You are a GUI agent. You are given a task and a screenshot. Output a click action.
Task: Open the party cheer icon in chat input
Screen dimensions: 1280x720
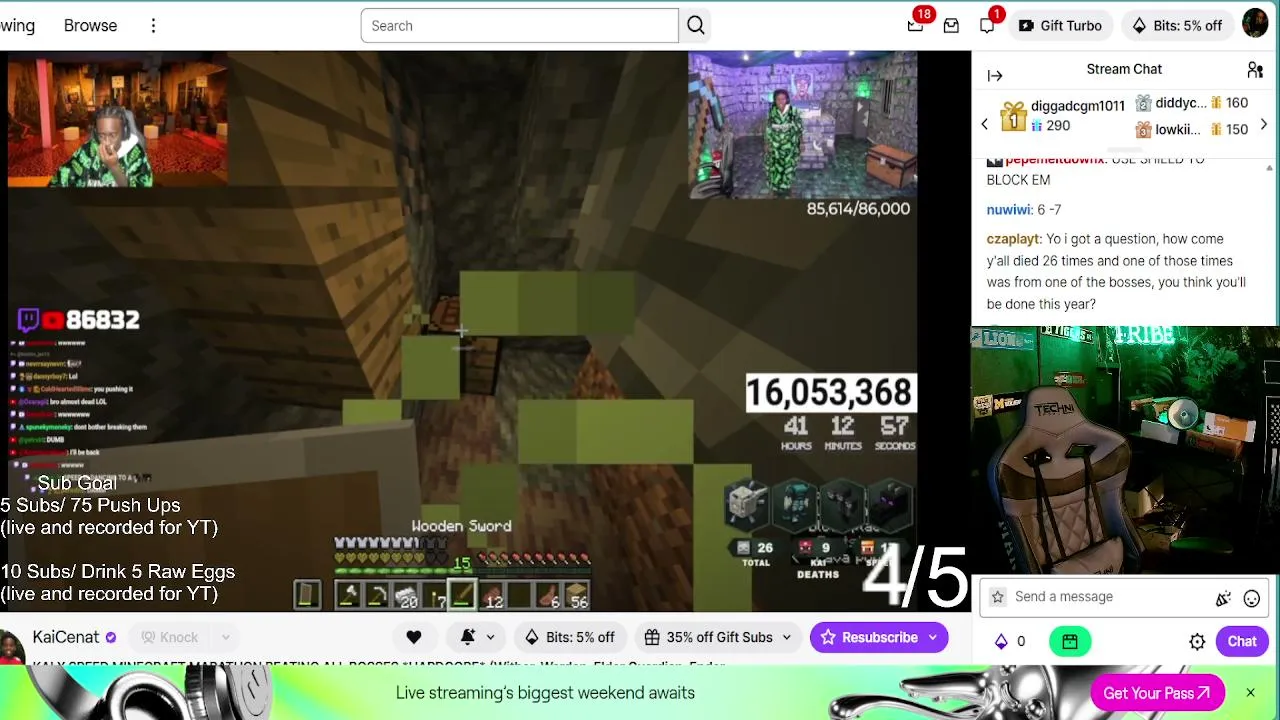click(x=1223, y=599)
